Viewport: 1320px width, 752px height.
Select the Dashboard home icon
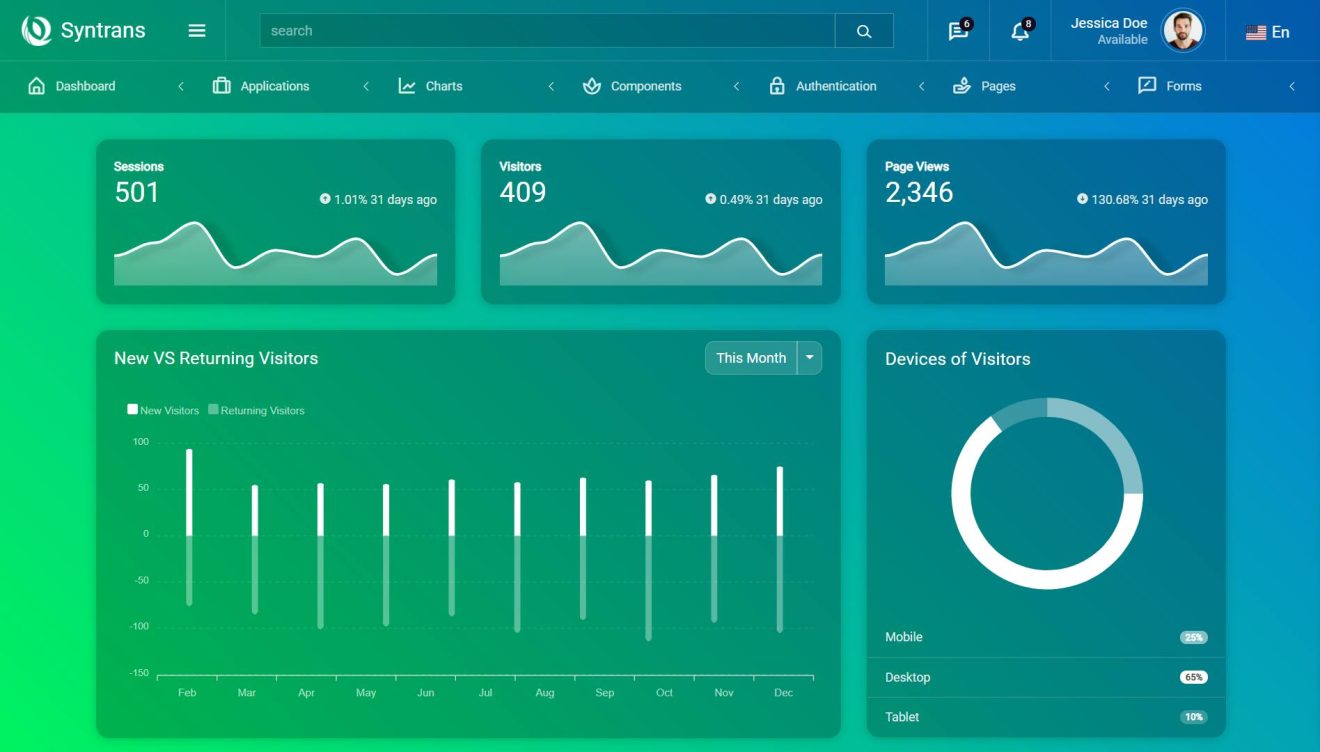pyautogui.click(x=36, y=86)
